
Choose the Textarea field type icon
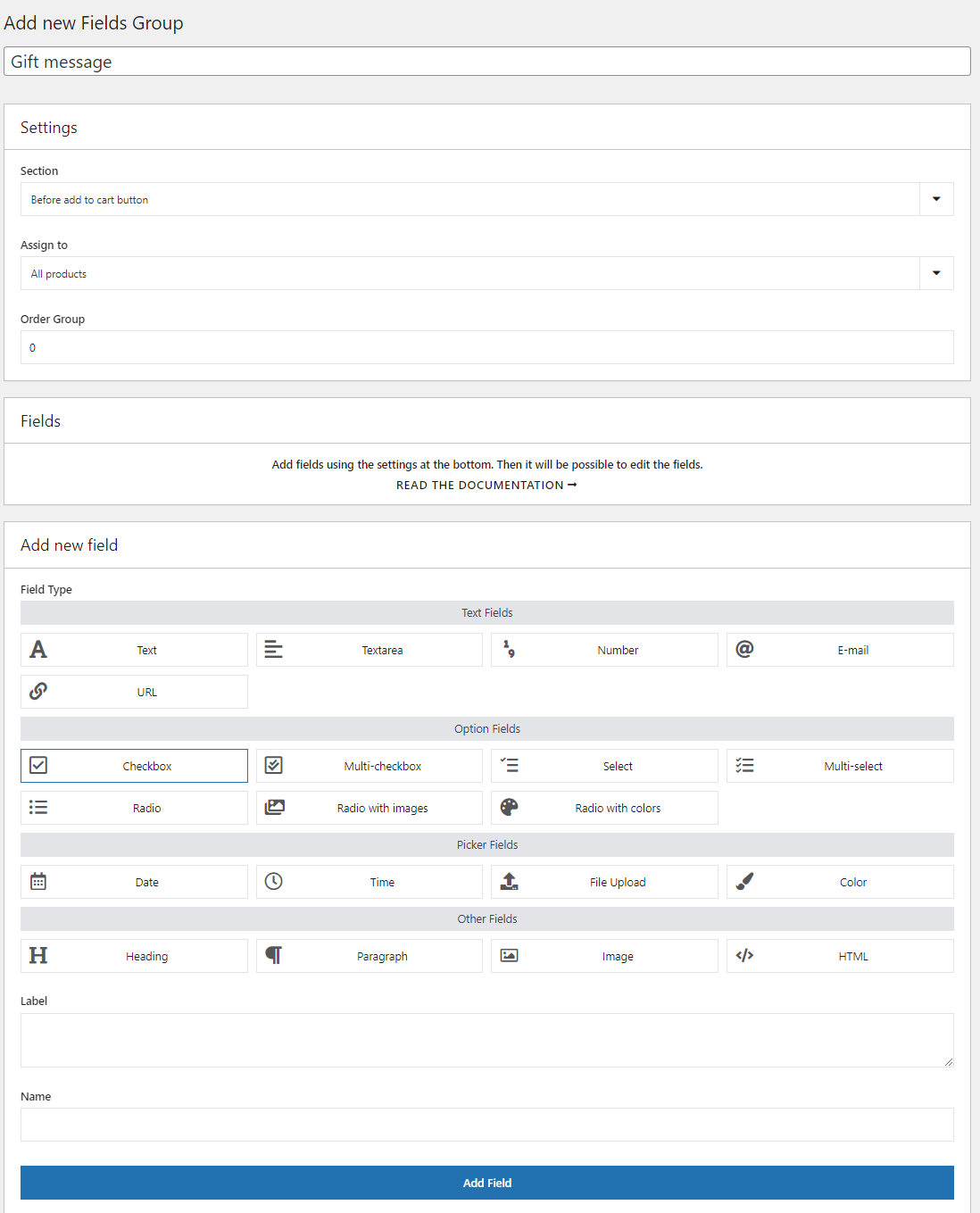click(x=274, y=650)
